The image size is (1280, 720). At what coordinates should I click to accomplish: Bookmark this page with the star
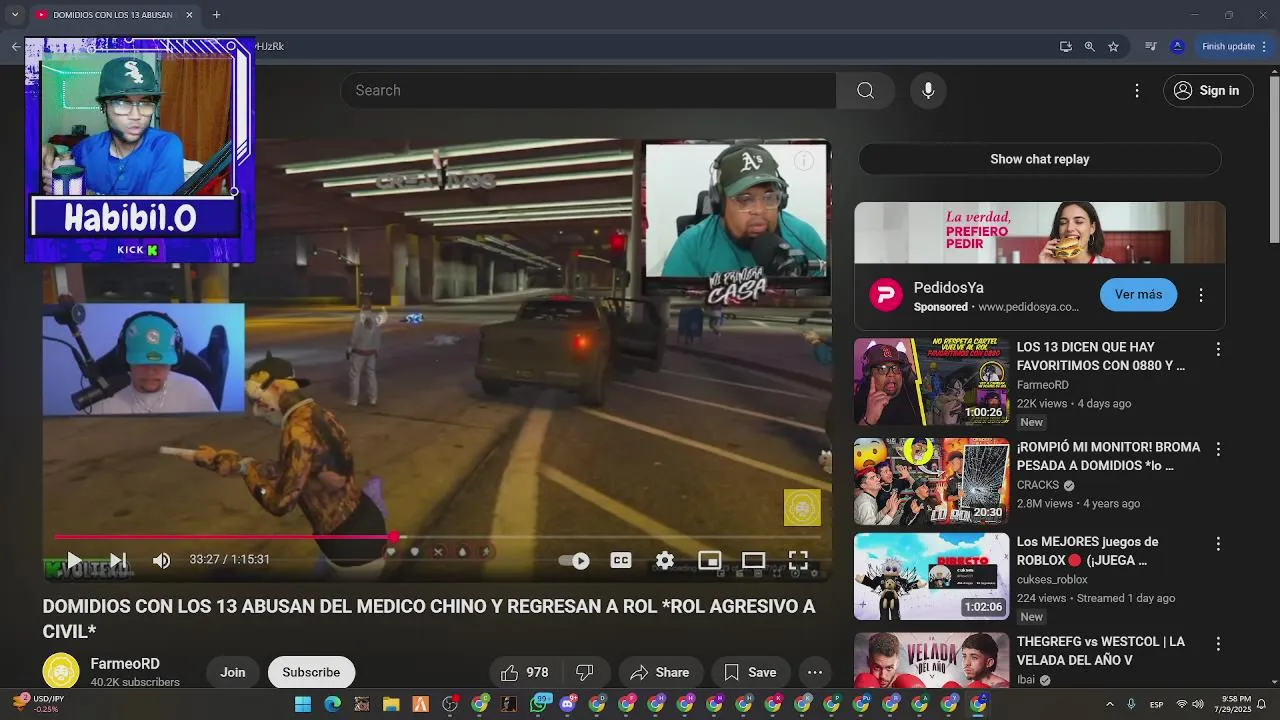click(1113, 46)
